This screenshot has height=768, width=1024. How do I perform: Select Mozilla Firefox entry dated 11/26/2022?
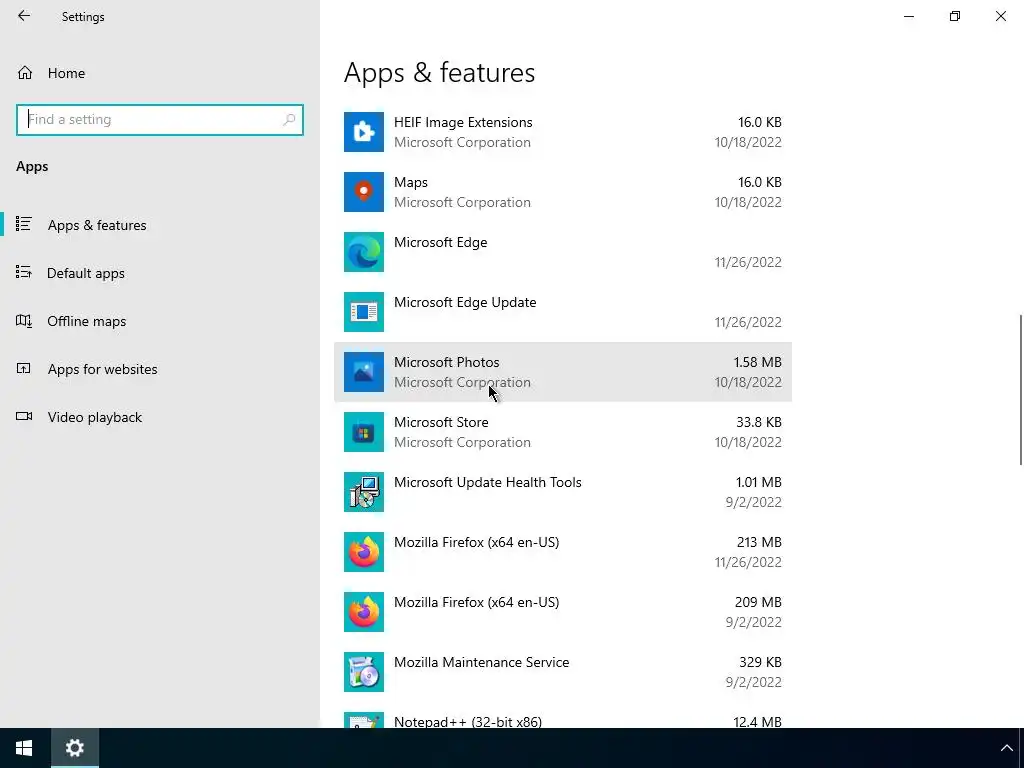(x=563, y=552)
